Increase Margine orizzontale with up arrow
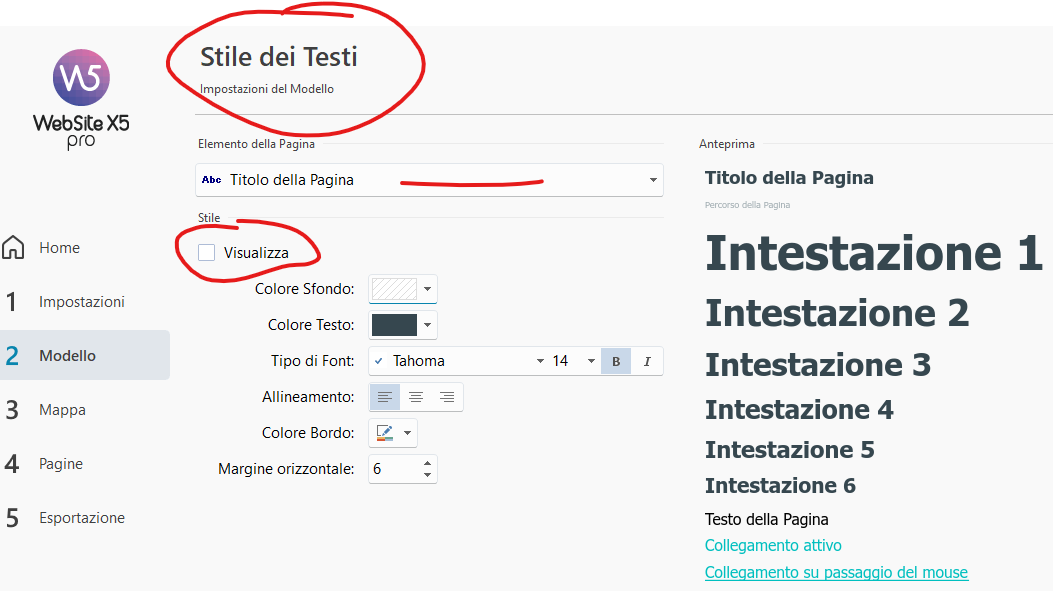 428,463
